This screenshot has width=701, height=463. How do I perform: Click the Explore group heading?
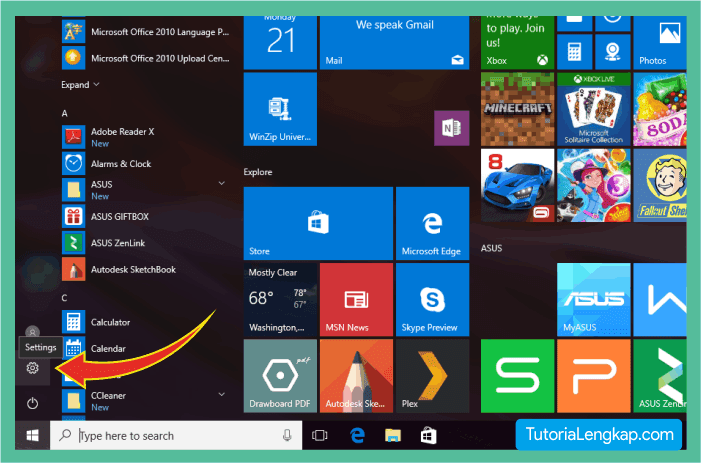tap(258, 172)
